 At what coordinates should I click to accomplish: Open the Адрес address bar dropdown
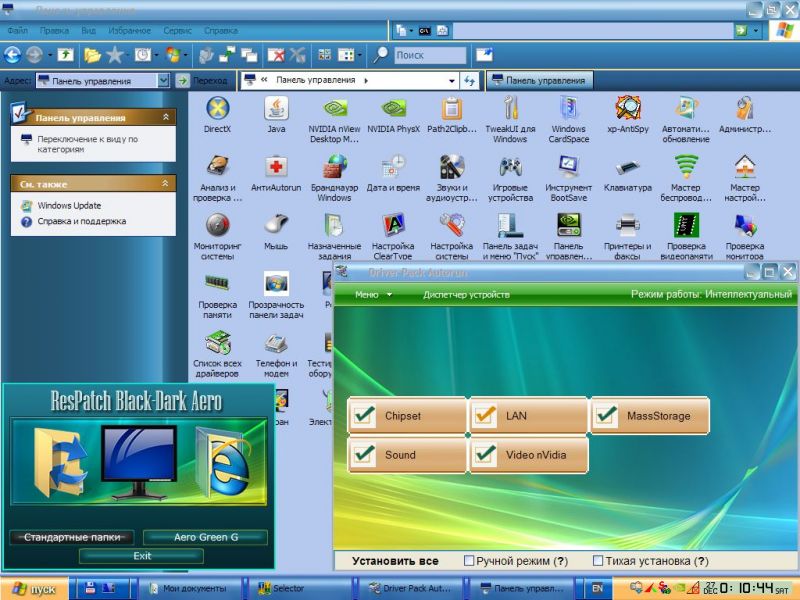coord(163,80)
